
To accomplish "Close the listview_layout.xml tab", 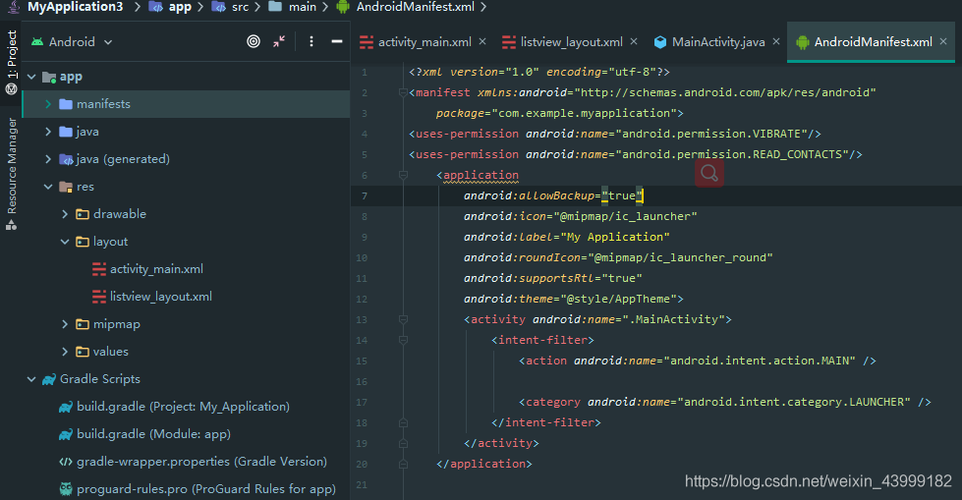I will (634, 41).
